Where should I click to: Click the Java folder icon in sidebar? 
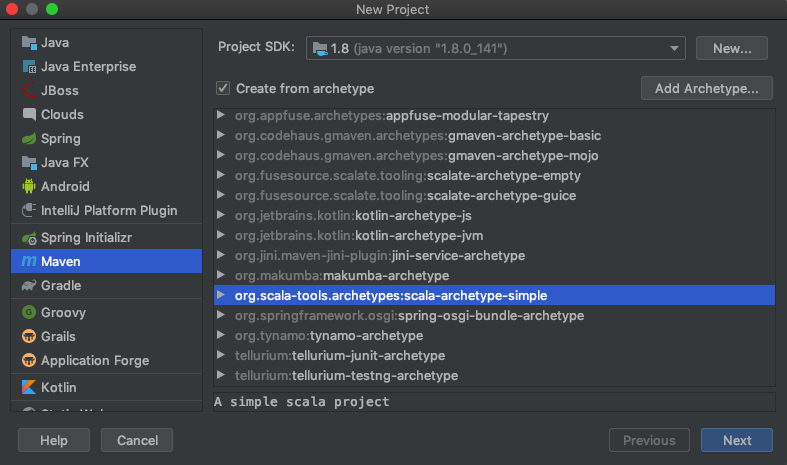tap(29, 43)
